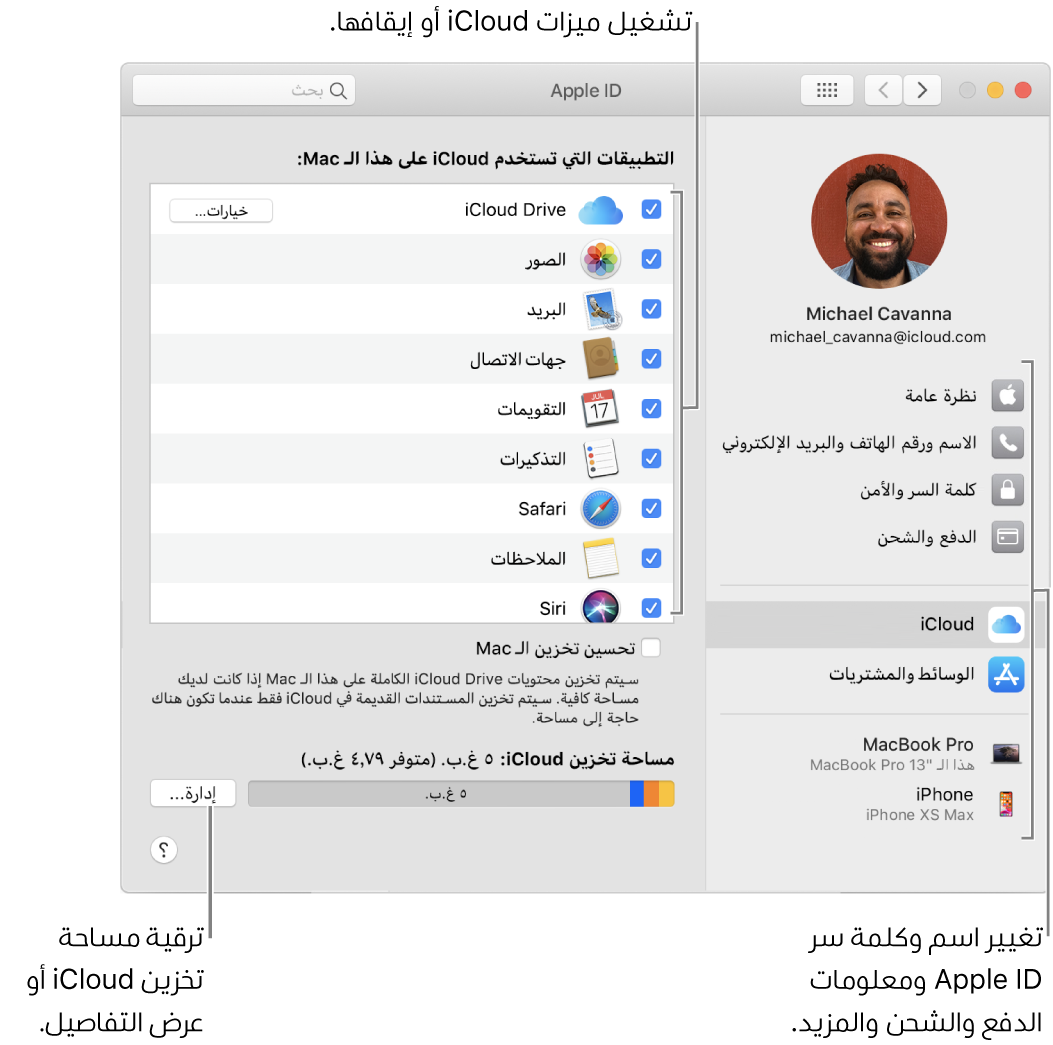The height and width of the screenshot is (1045, 1053).
Task: Uncheck the iCloud Drive checkbox
Action: tap(651, 209)
